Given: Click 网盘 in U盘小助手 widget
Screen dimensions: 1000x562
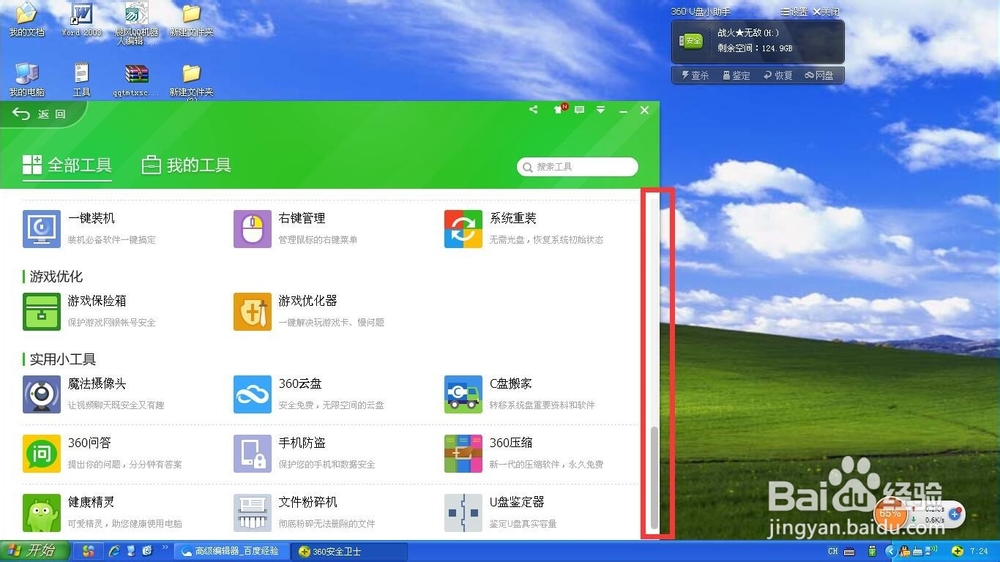Looking at the screenshot, I should (820, 75).
